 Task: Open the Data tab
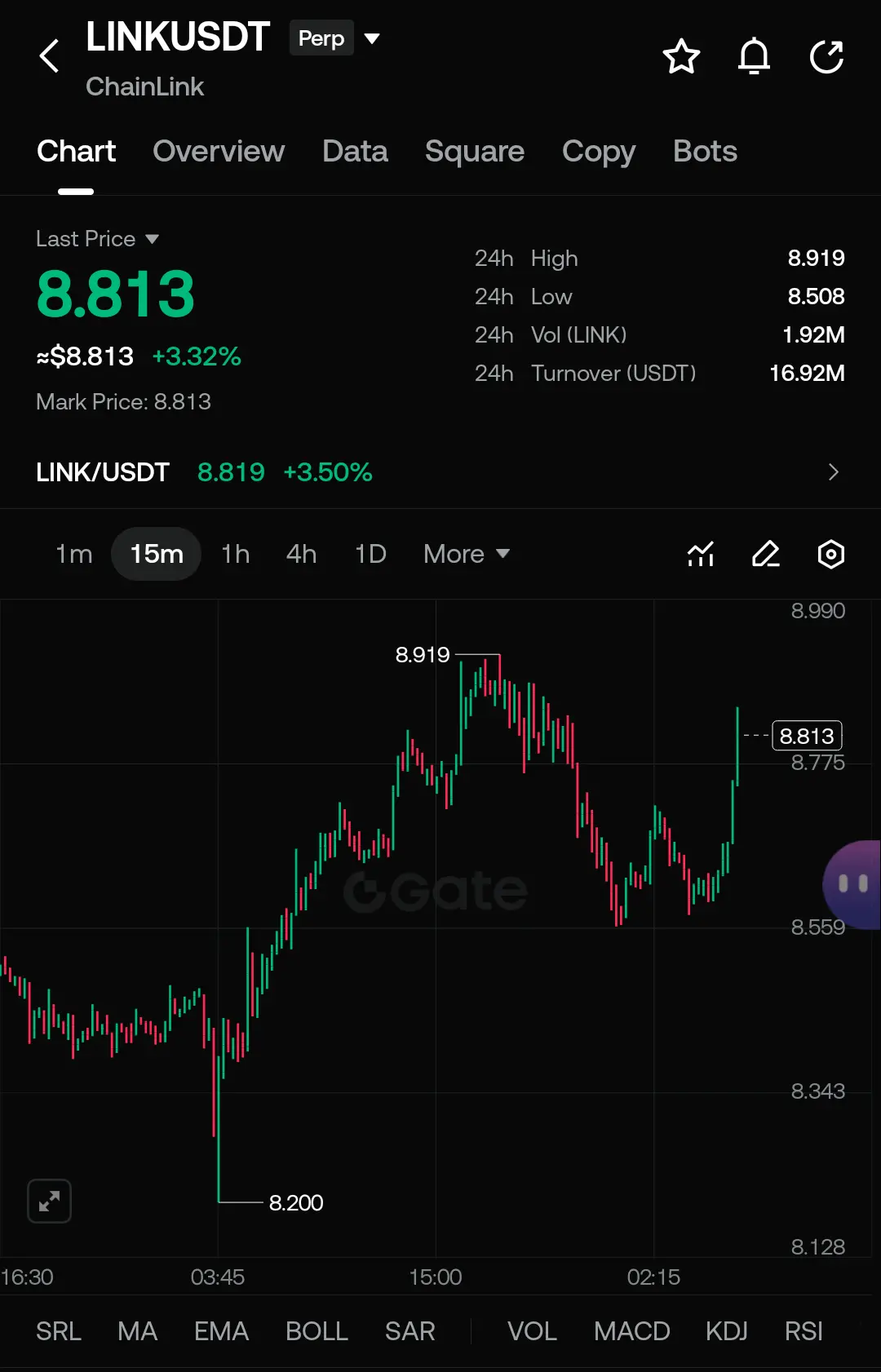tap(355, 152)
